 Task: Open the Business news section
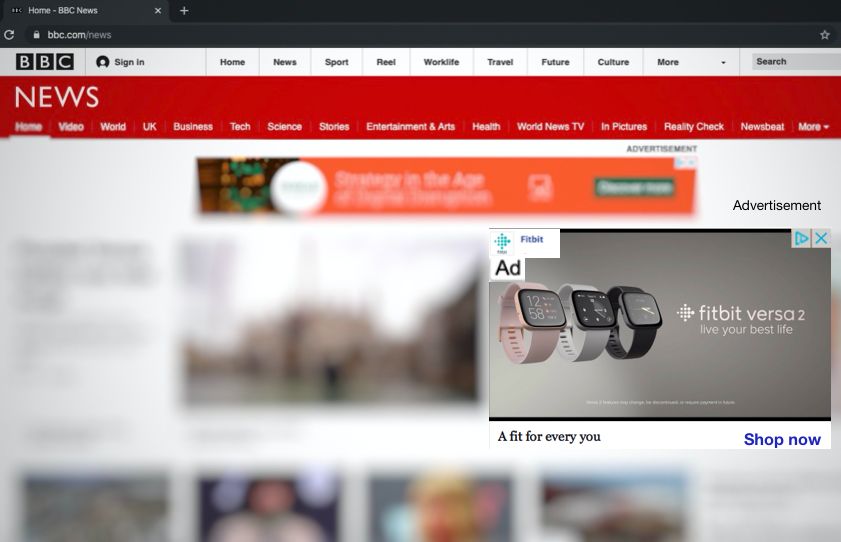point(193,127)
